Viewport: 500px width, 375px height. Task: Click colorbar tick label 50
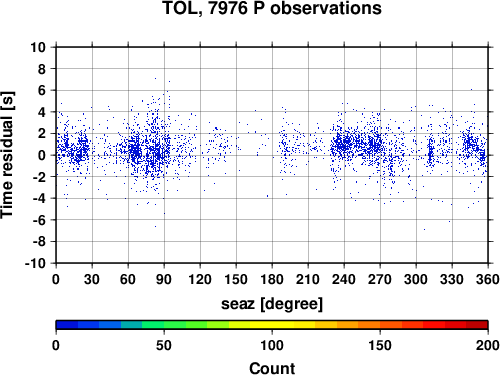[x=164, y=345]
